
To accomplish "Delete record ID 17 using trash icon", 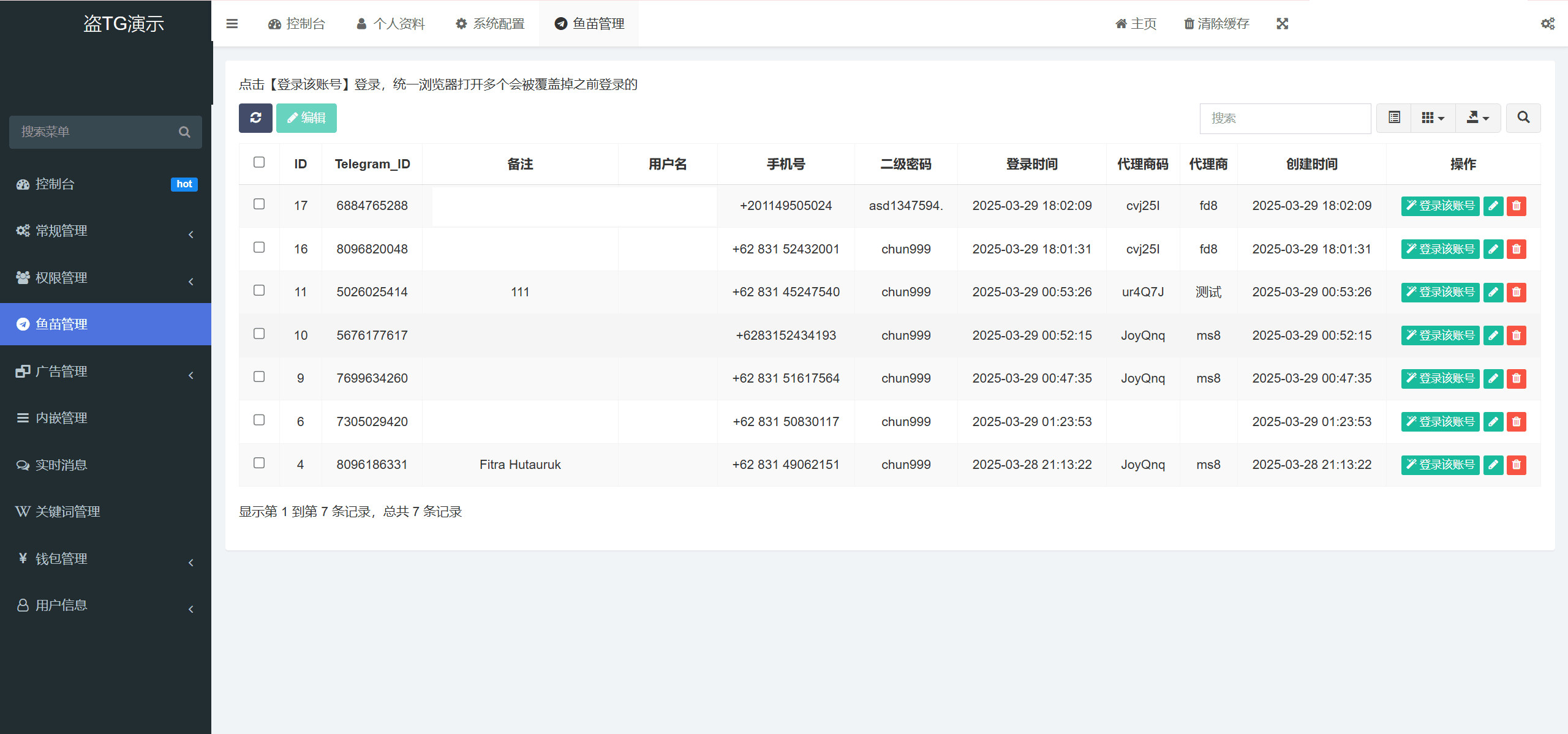I will point(1516,206).
